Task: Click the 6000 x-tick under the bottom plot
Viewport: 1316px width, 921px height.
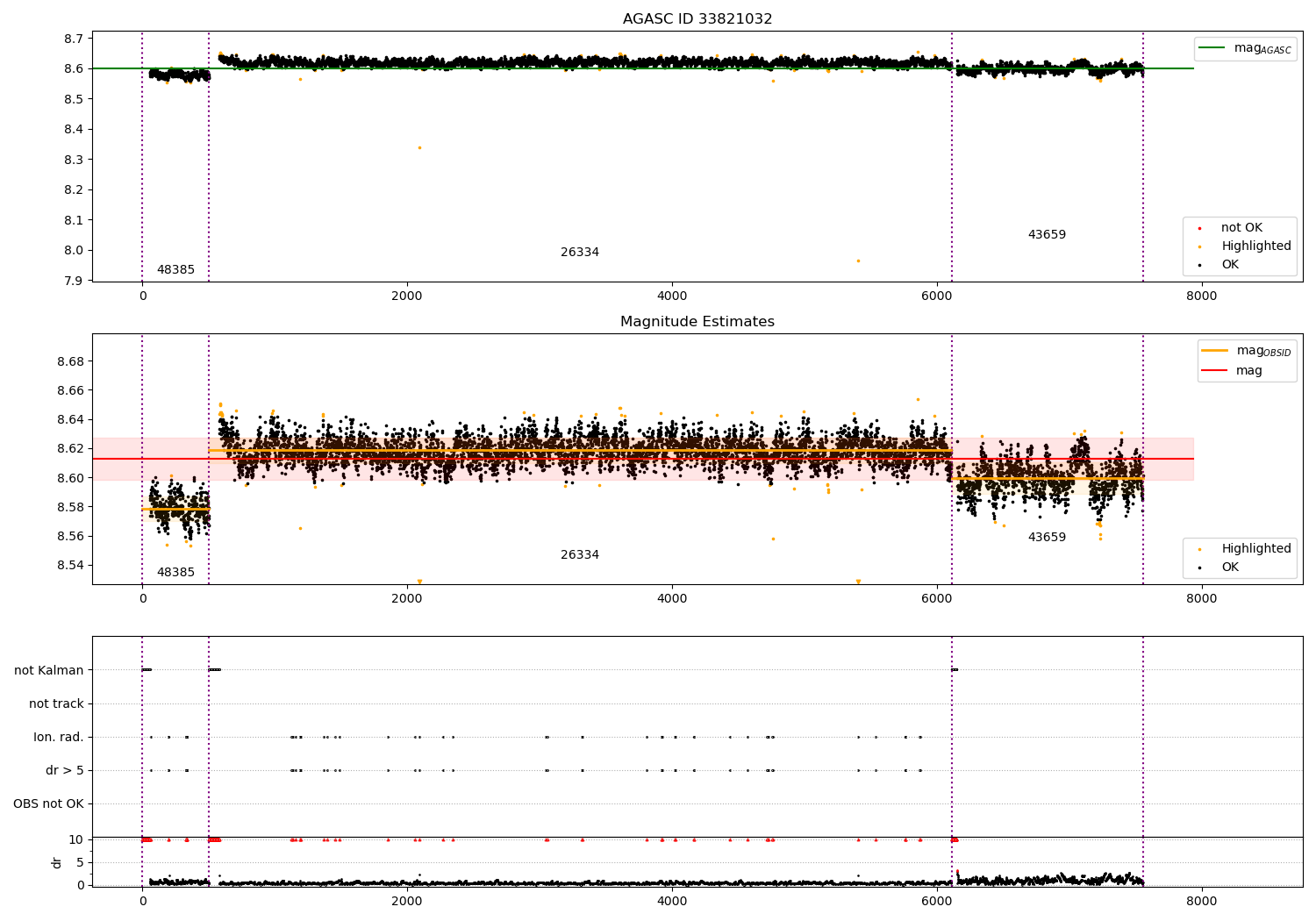Action: click(x=937, y=902)
